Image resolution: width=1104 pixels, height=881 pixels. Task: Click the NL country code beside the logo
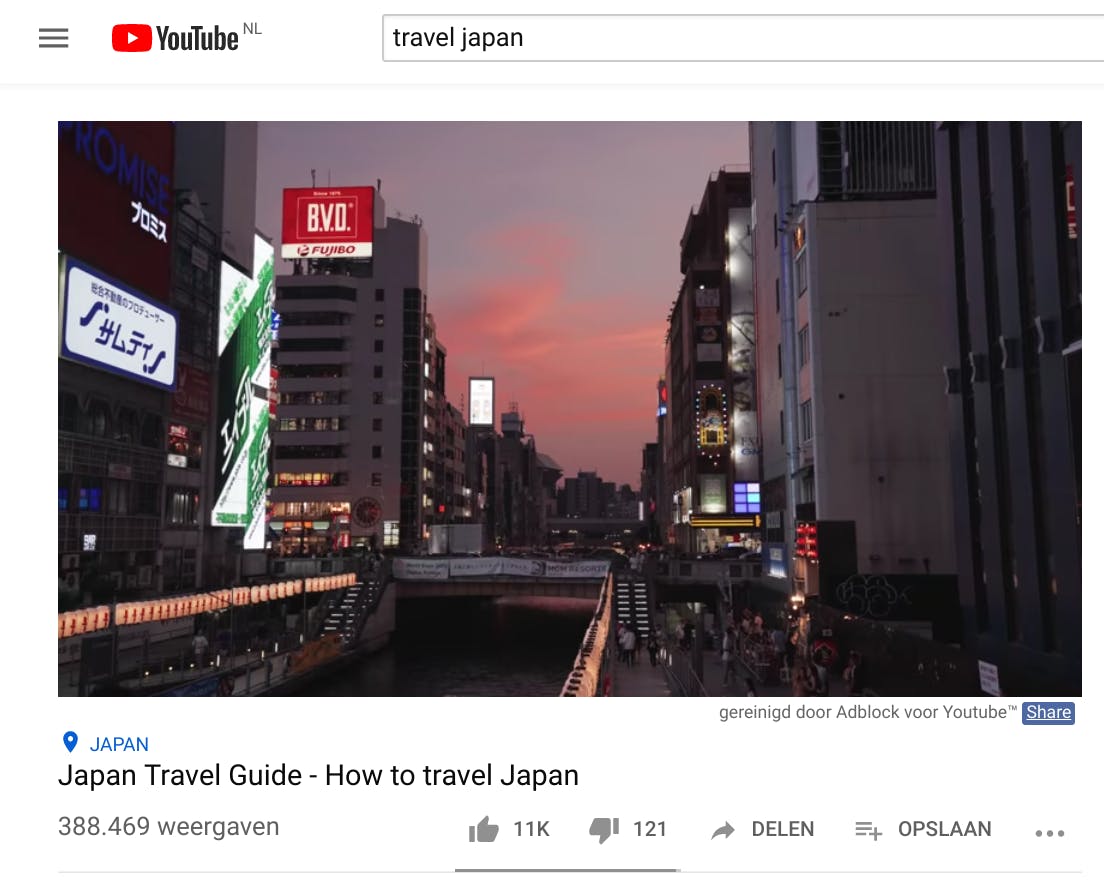252,29
